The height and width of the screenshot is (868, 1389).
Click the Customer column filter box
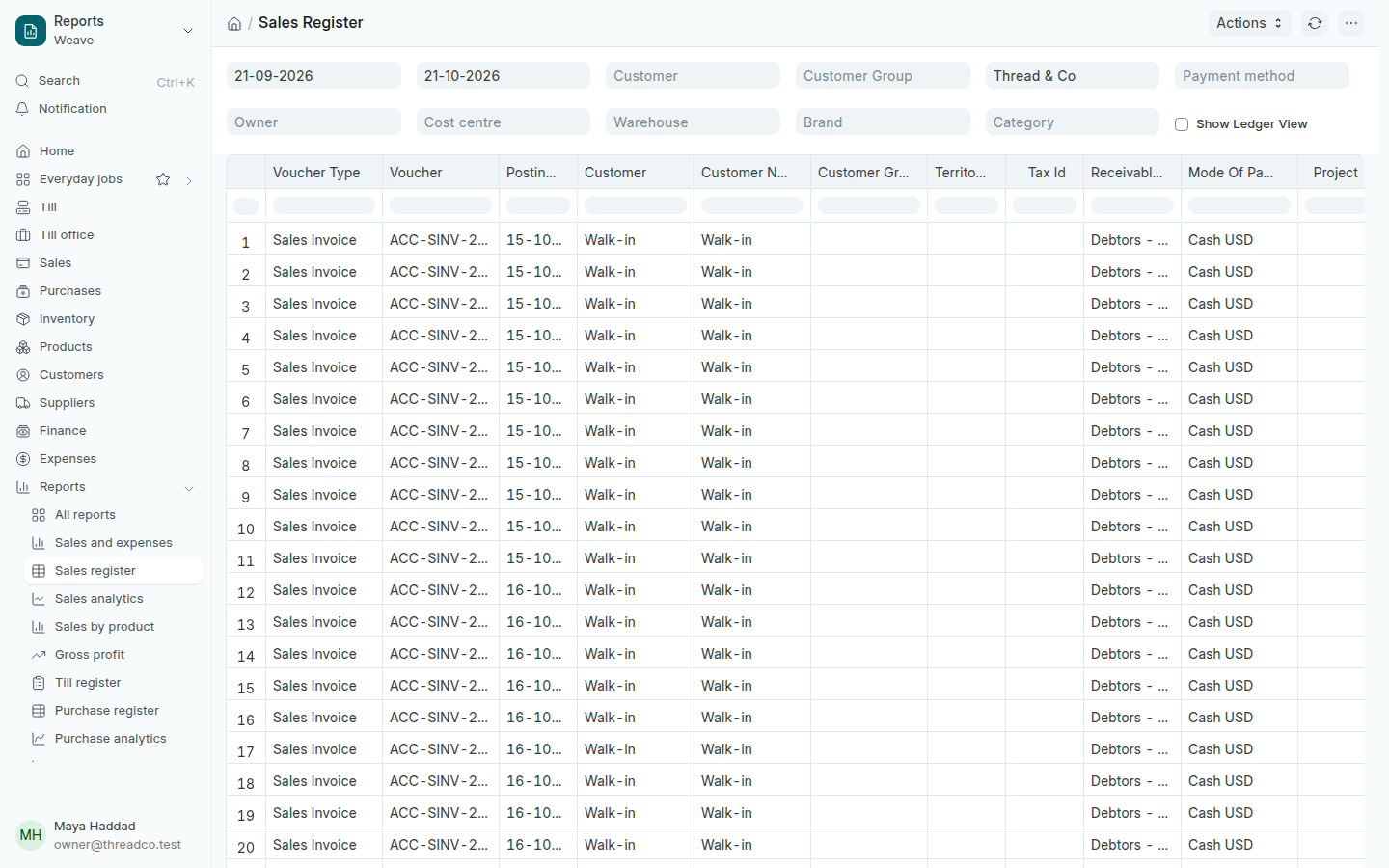(636, 205)
